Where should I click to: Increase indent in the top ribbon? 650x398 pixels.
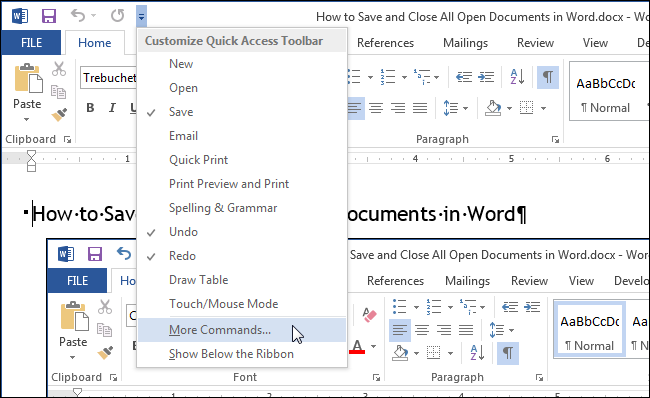tap(486, 77)
